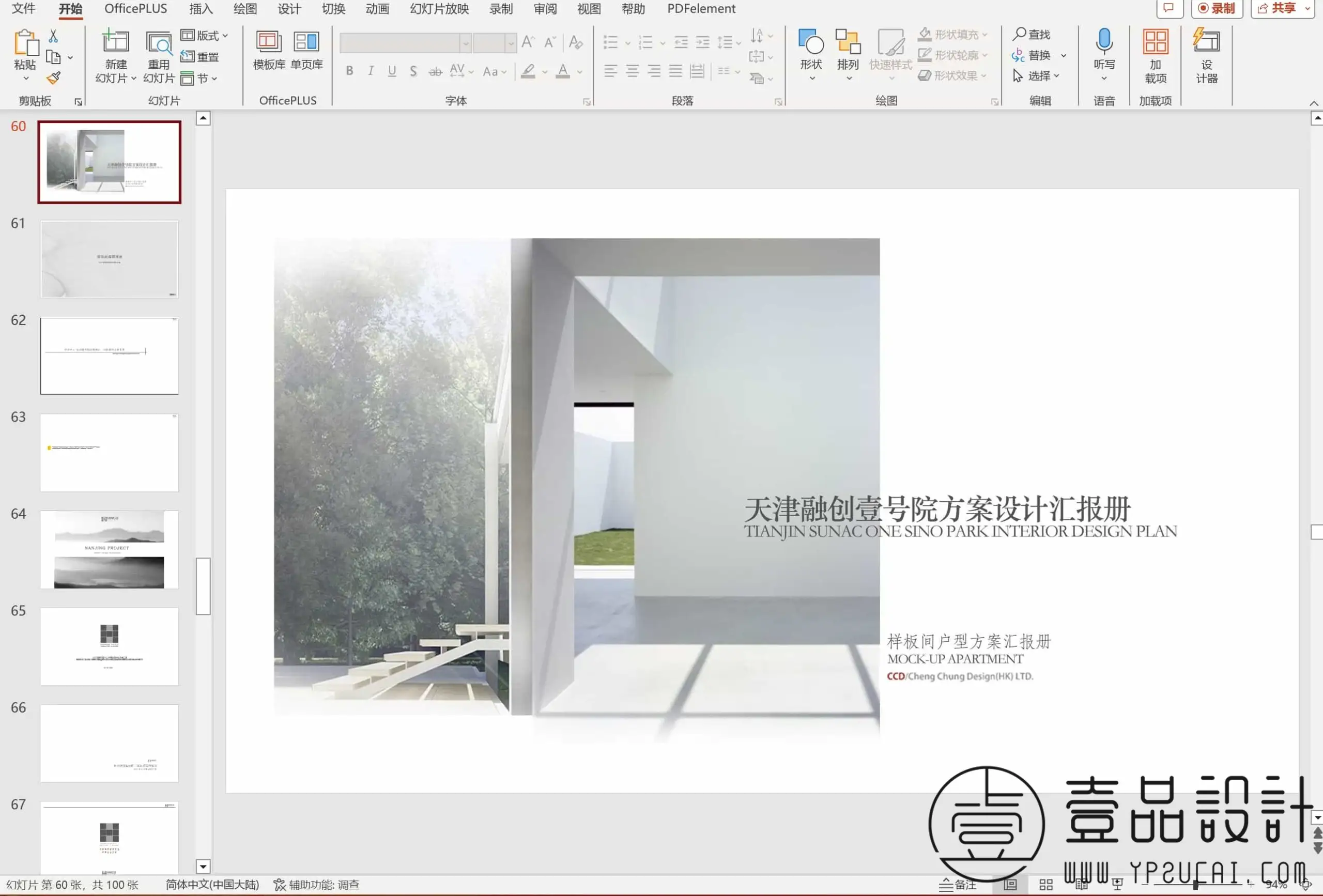Click Accessibility: Investigate (辅助功能: 调查) in status bar
Viewport: 1323px width, 896px height.
pos(316,884)
